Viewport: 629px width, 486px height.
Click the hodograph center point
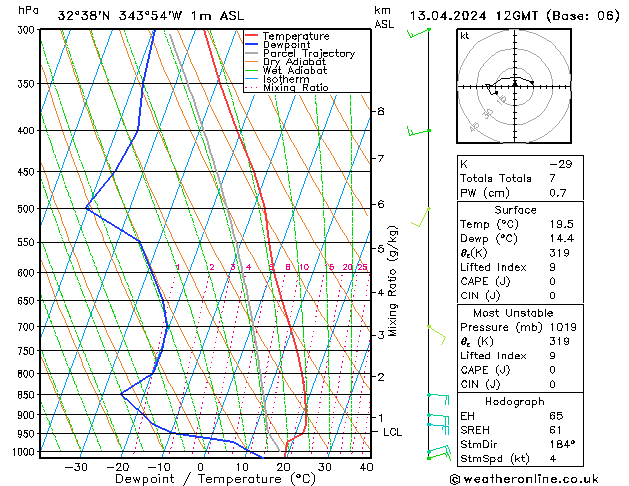pos(515,86)
